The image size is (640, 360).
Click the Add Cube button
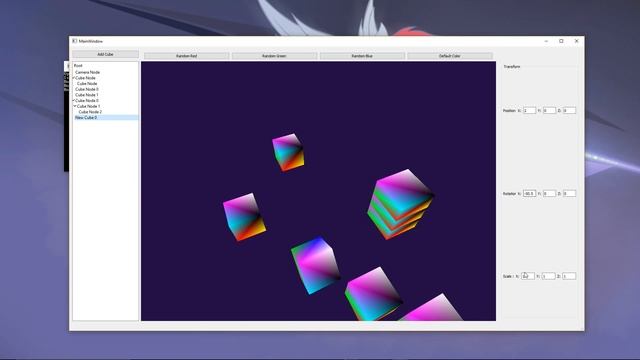coord(105,54)
